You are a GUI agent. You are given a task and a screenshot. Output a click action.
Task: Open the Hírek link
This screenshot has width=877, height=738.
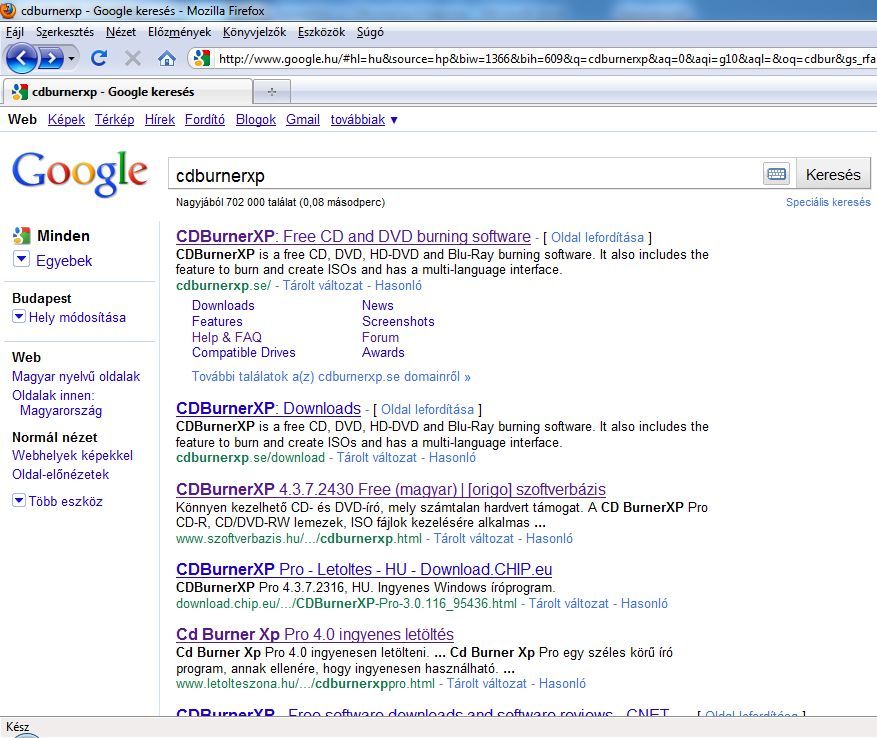pos(160,120)
